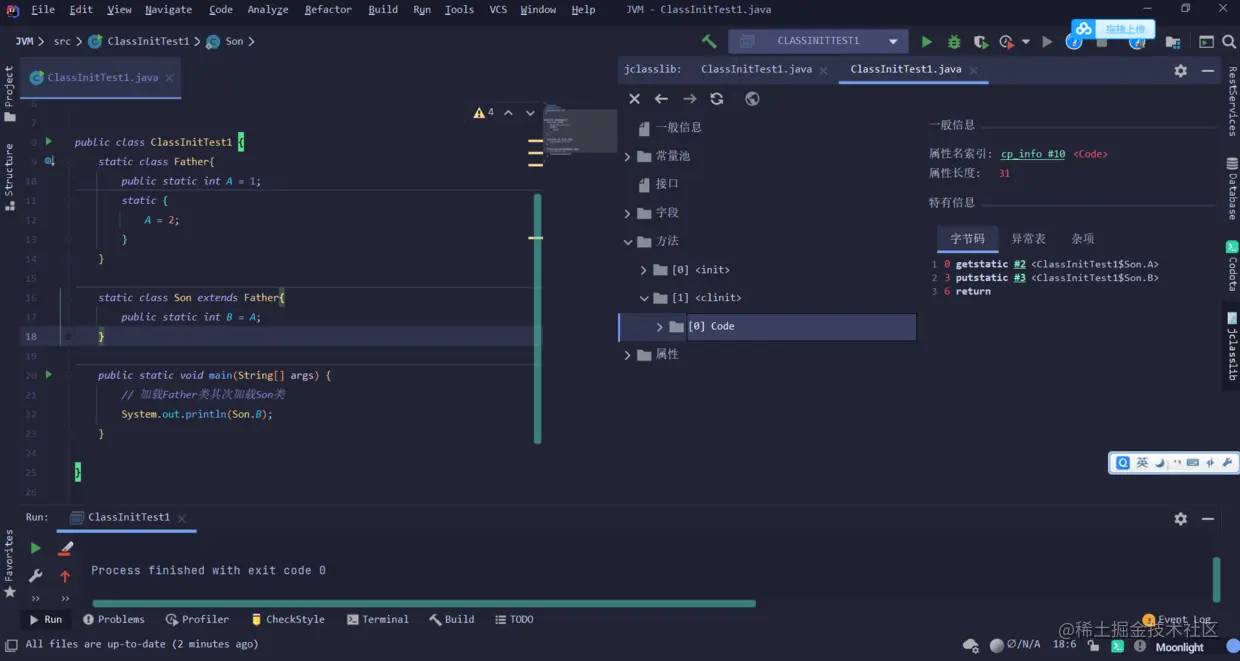The height and width of the screenshot is (661, 1240).
Task: Open dropdown arrow next to profiler icon
Action: [x=1026, y=42]
